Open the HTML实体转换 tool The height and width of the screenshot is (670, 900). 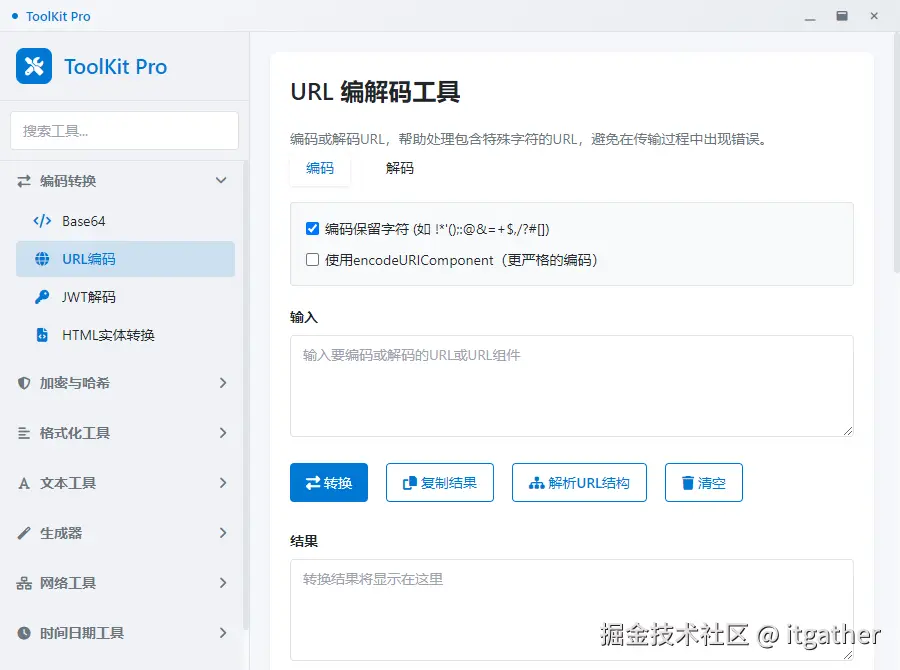pos(125,335)
